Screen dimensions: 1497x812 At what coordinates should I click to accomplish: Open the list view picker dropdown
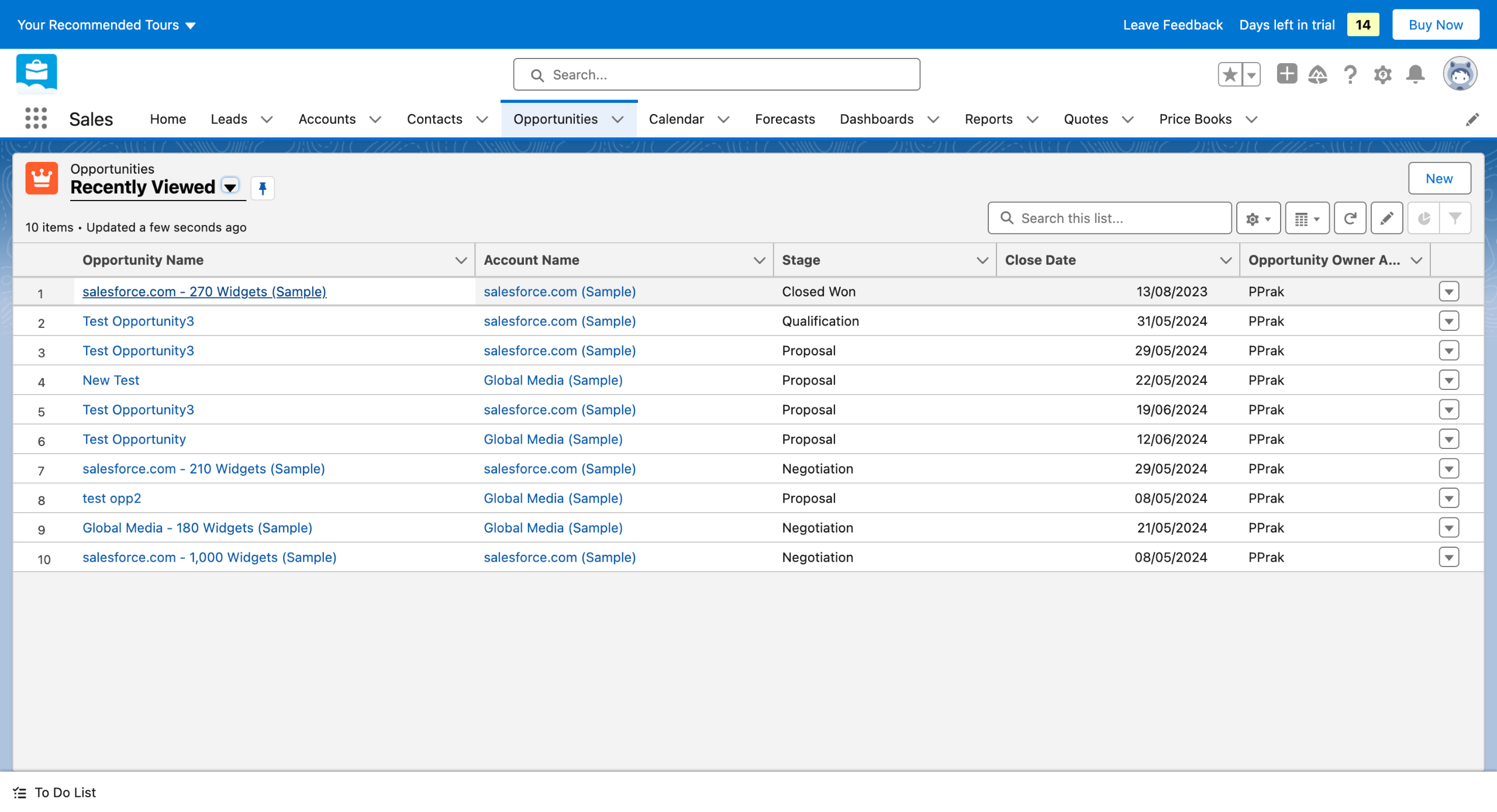pyautogui.click(x=230, y=187)
